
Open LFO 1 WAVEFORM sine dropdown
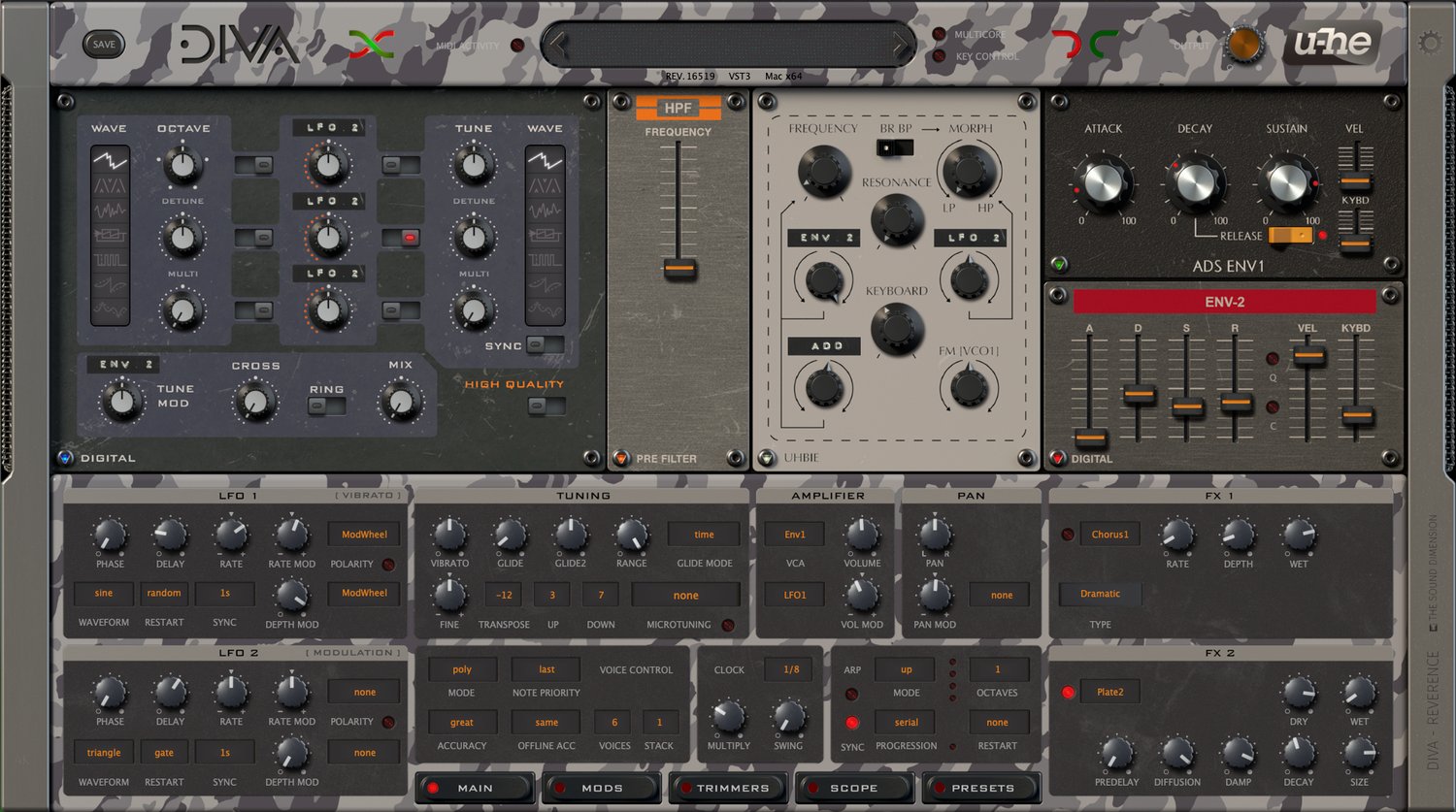pos(104,593)
